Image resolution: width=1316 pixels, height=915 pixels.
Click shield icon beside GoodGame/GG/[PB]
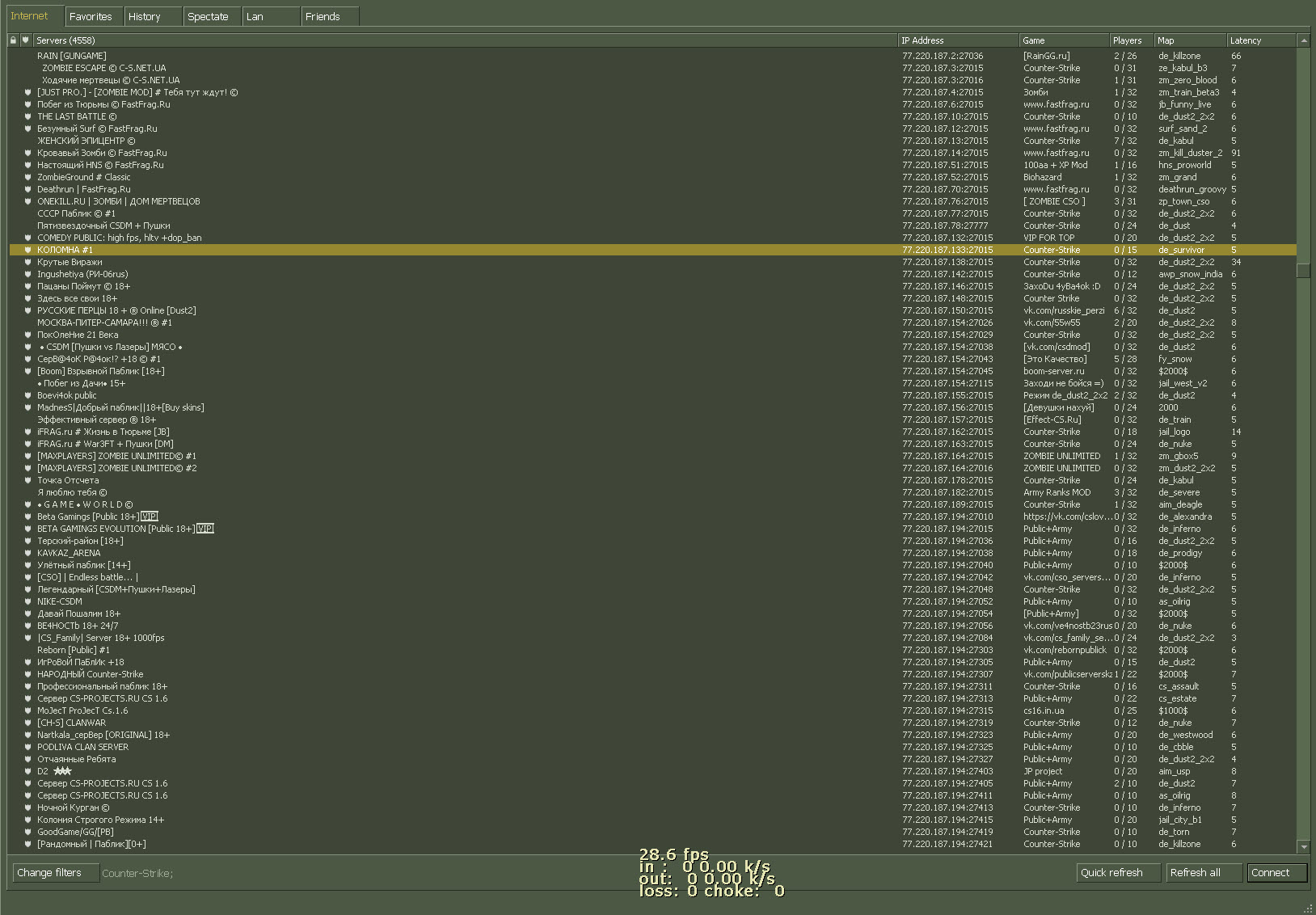[x=27, y=832]
